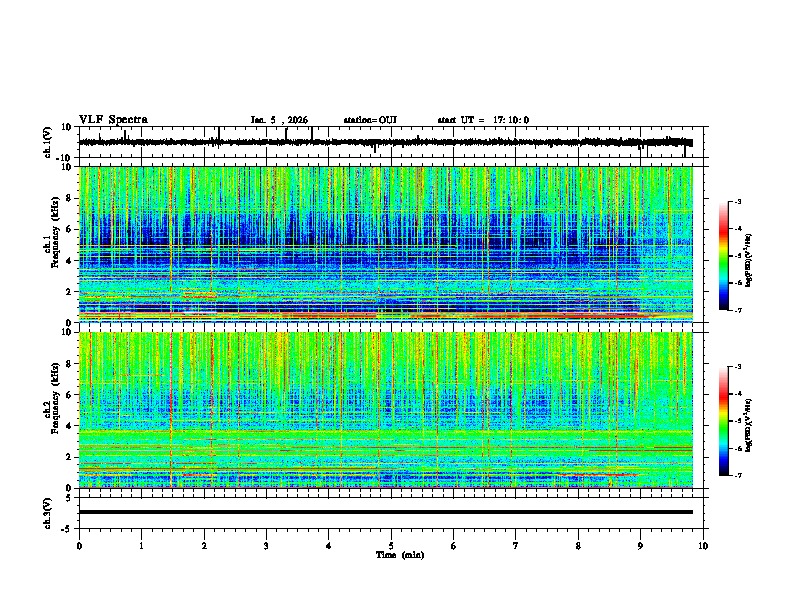Click the thick ch.3 voltage line
This screenshot has height=612, width=792.
(386, 512)
